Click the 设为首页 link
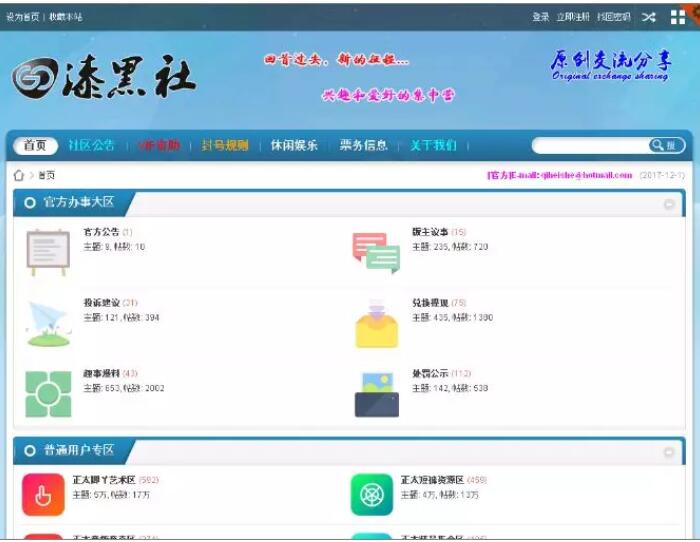 pyautogui.click(x=22, y=17)
